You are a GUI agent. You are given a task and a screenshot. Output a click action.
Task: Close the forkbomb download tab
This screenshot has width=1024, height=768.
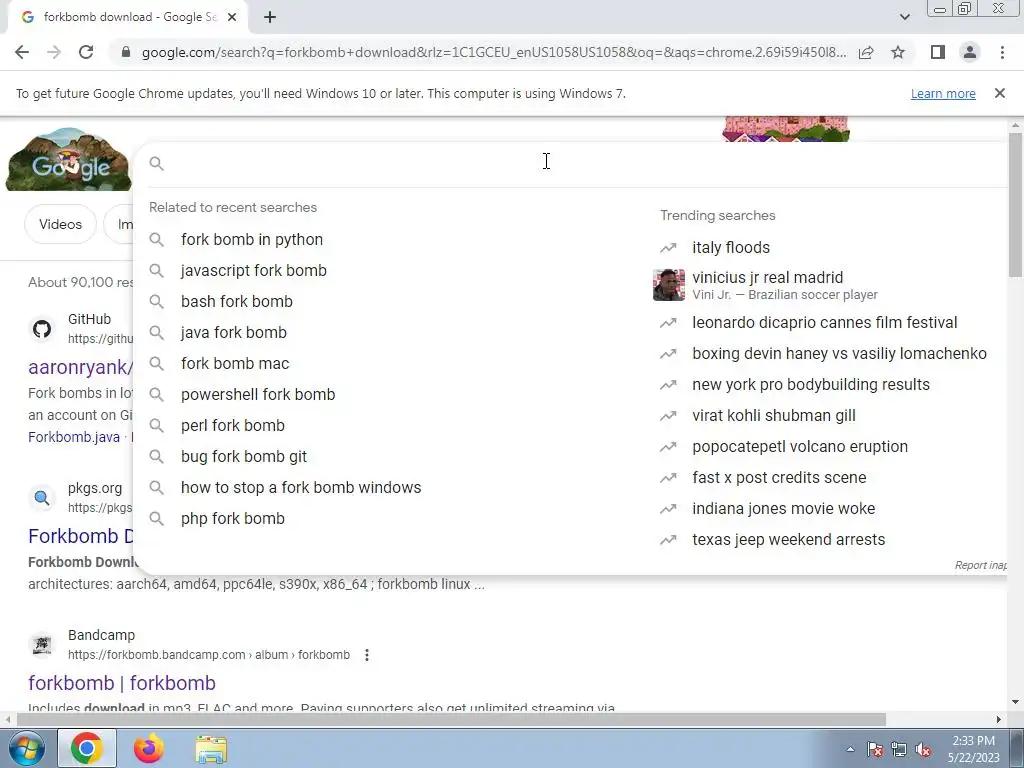[x=232, y=18]
